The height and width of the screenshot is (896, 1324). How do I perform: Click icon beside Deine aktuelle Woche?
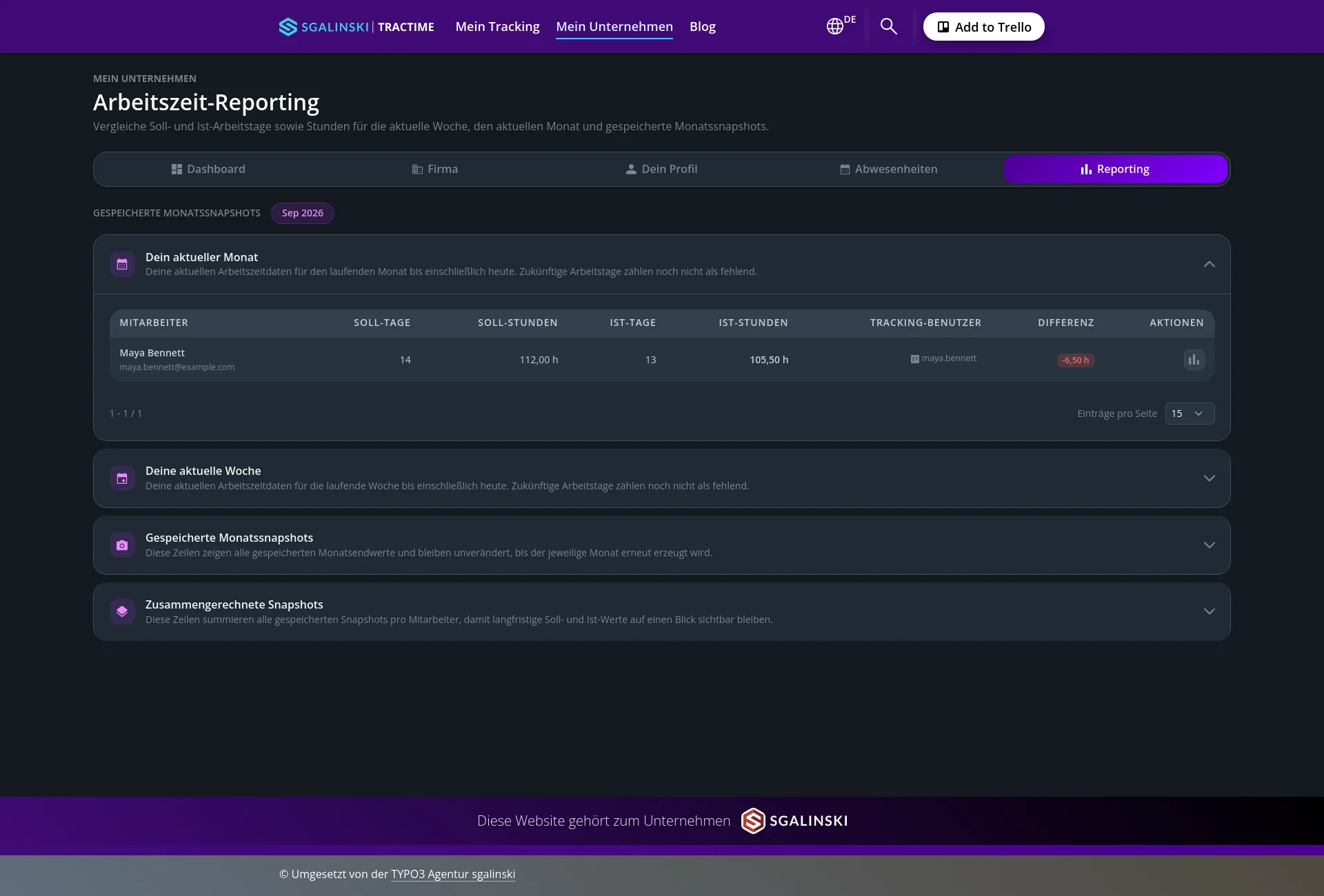(x=122, y=478)
